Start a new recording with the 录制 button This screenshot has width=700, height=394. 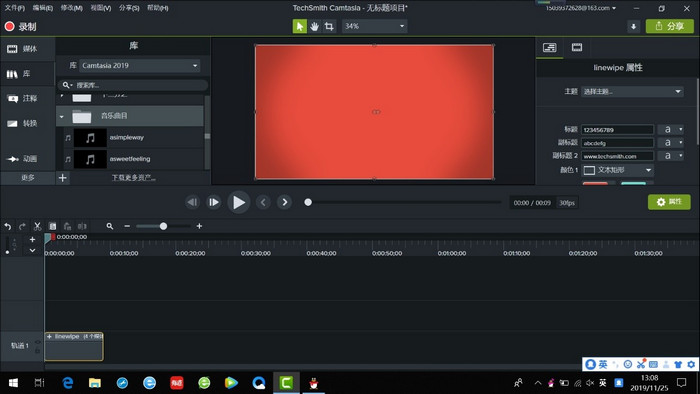tap(21, 26)
